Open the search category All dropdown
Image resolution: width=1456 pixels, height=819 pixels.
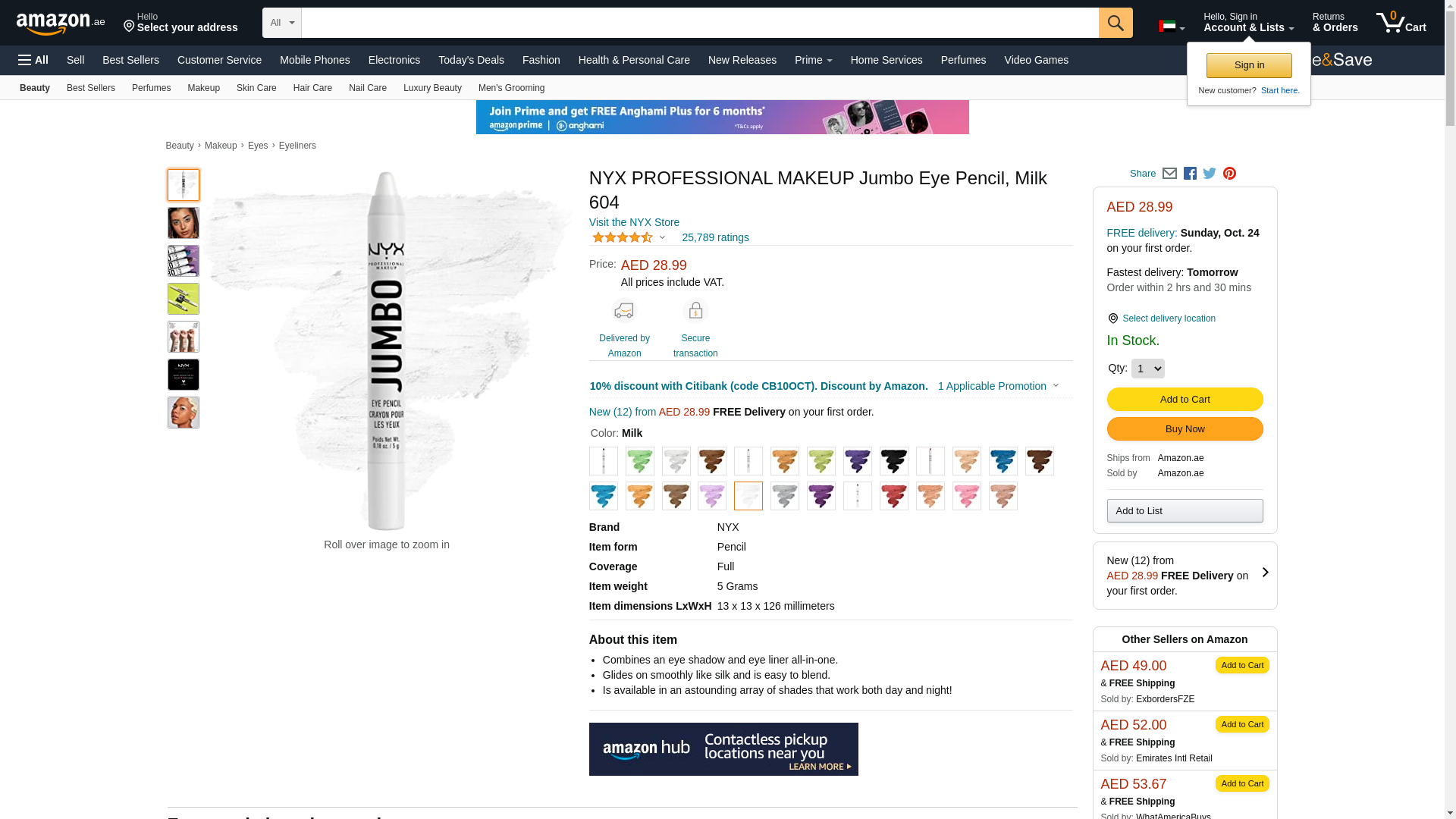point(282,23)
